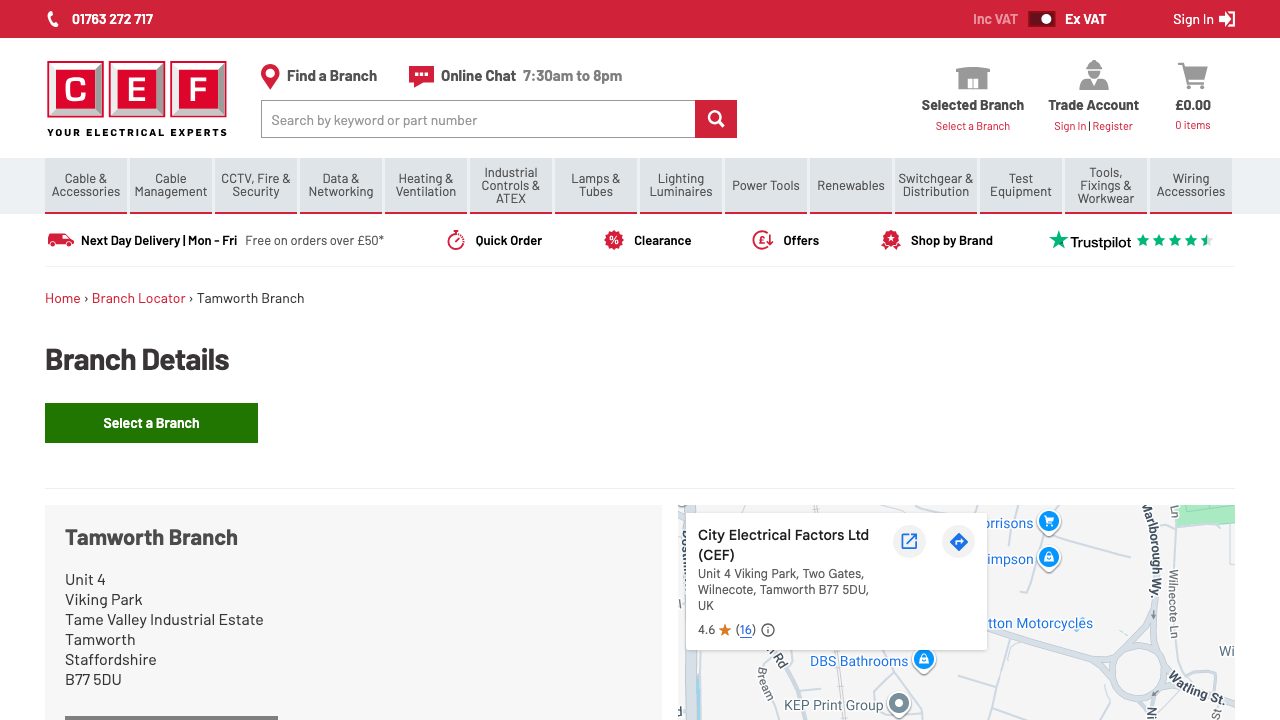Click the Register link under Trade Account
Viewport: 1280px width, 720px height.
tap(1113, 126)
